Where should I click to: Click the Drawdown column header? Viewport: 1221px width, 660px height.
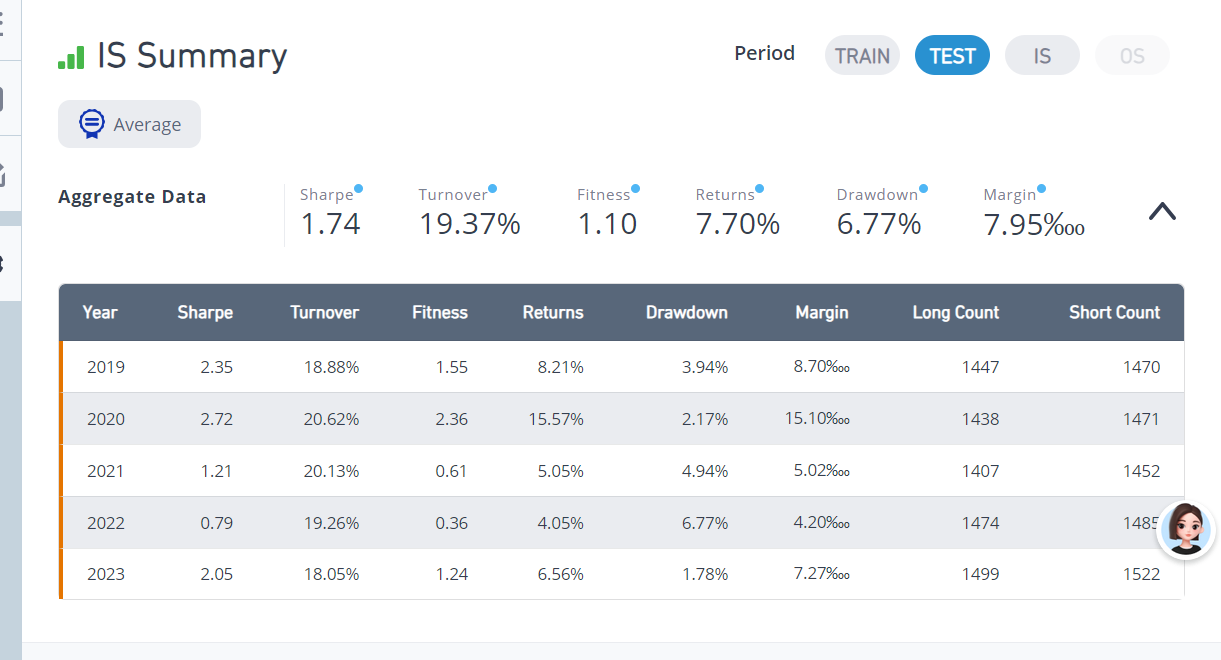click(687, 312)
